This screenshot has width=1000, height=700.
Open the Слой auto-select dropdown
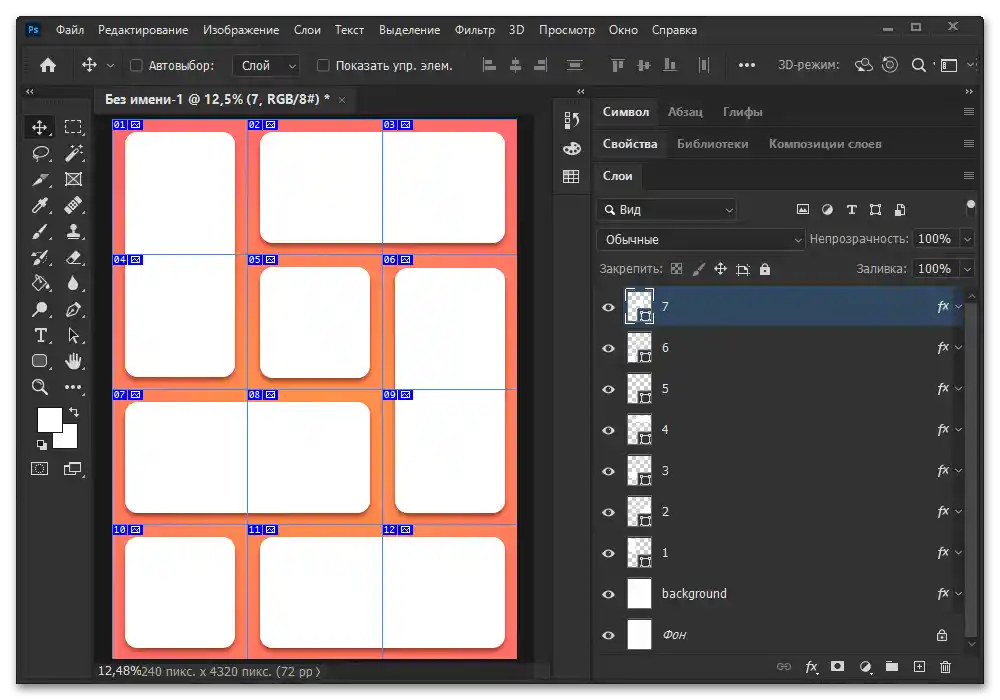tap(267, 66)
